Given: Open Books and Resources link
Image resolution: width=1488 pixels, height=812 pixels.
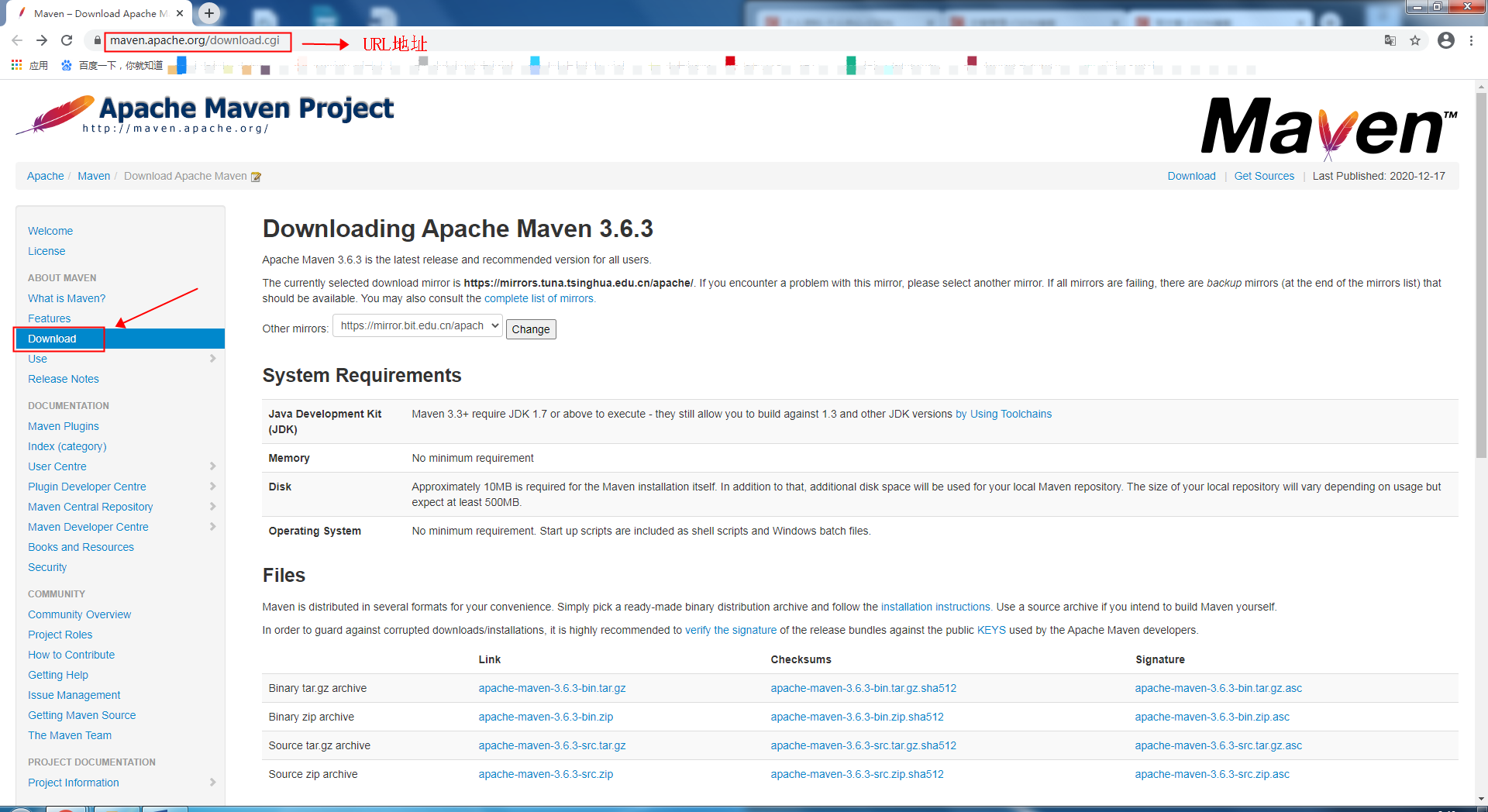Looking at the screenshot, I should tap(81, 547).
